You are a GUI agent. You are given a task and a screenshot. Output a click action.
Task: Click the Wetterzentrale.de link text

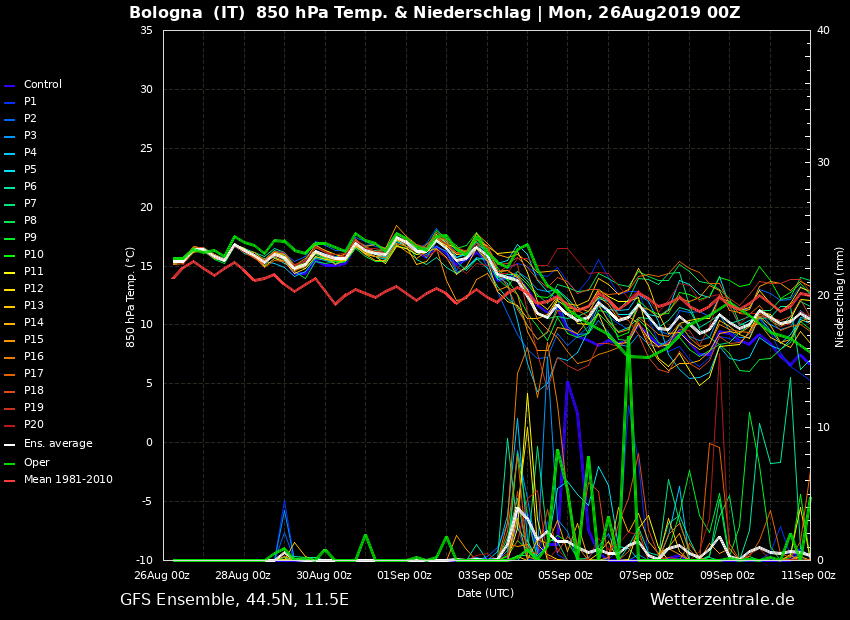pos(722,600)
